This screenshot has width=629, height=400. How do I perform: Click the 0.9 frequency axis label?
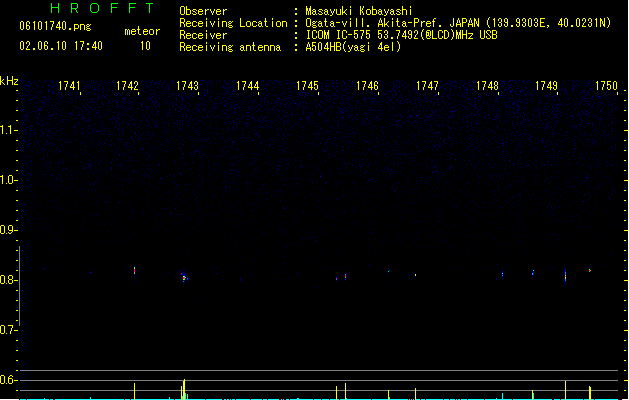[8, 230]
